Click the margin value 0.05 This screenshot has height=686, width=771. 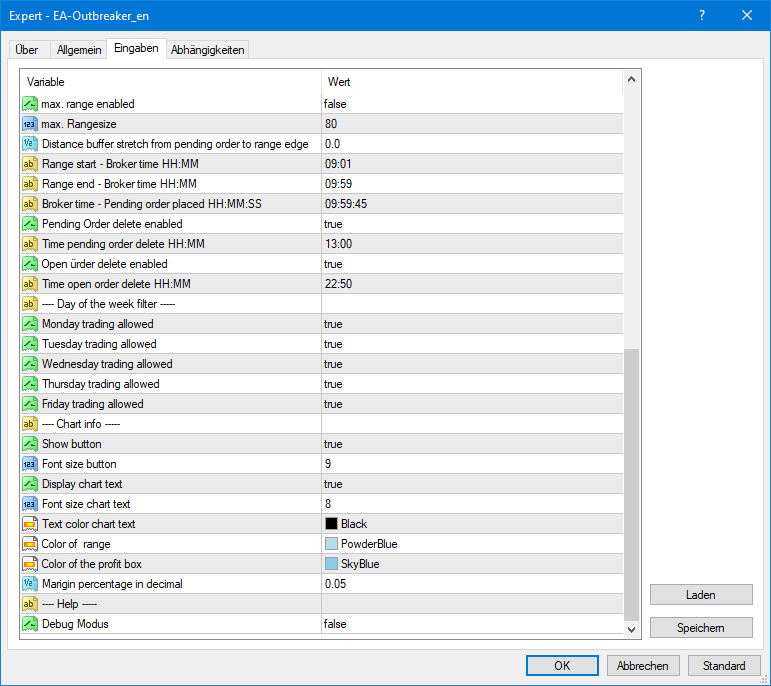click(x=335, y=584)
